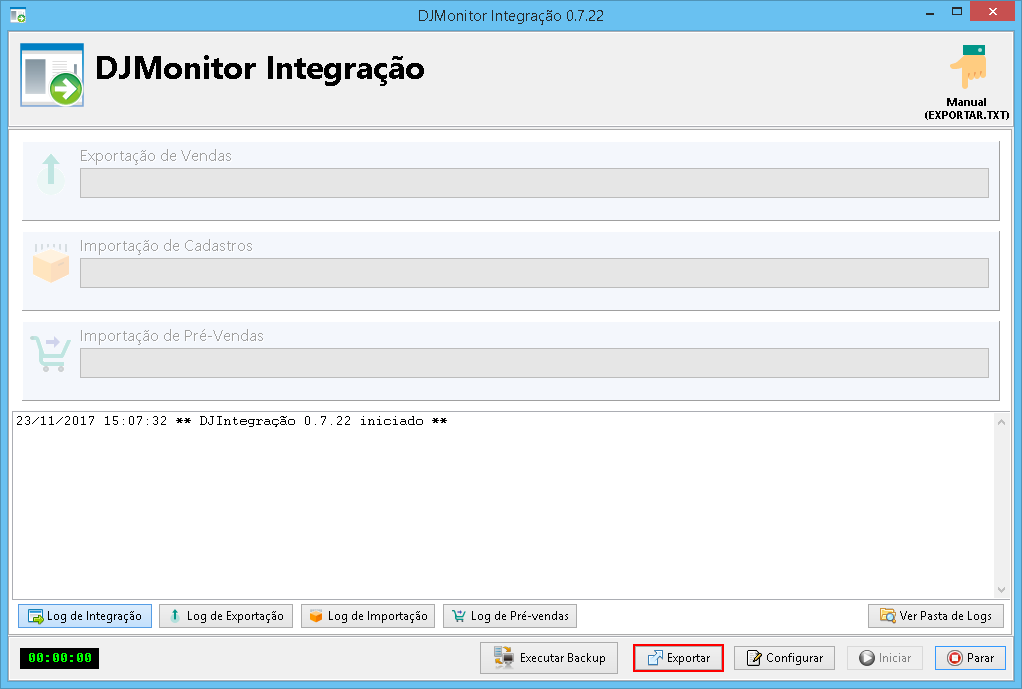Open the Log de Integração tab

click(x=85, y=616)
